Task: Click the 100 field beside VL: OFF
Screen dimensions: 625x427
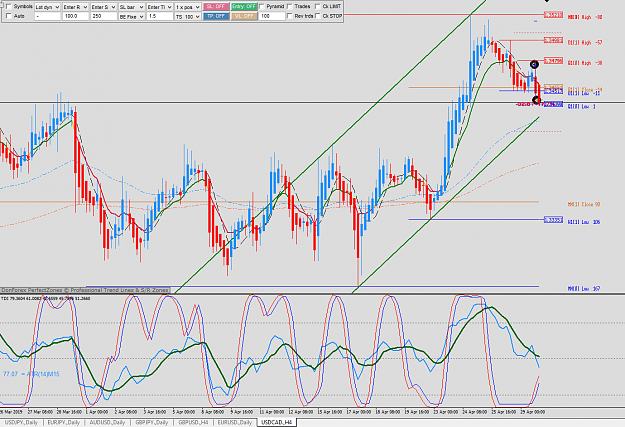Action: (272, 16)
